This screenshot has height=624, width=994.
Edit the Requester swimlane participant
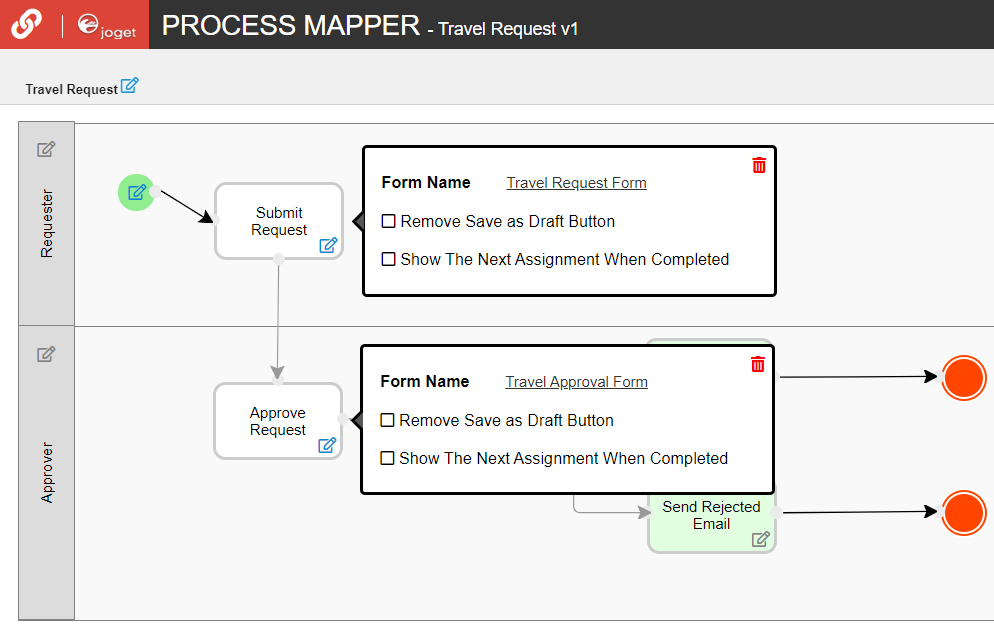46,150
